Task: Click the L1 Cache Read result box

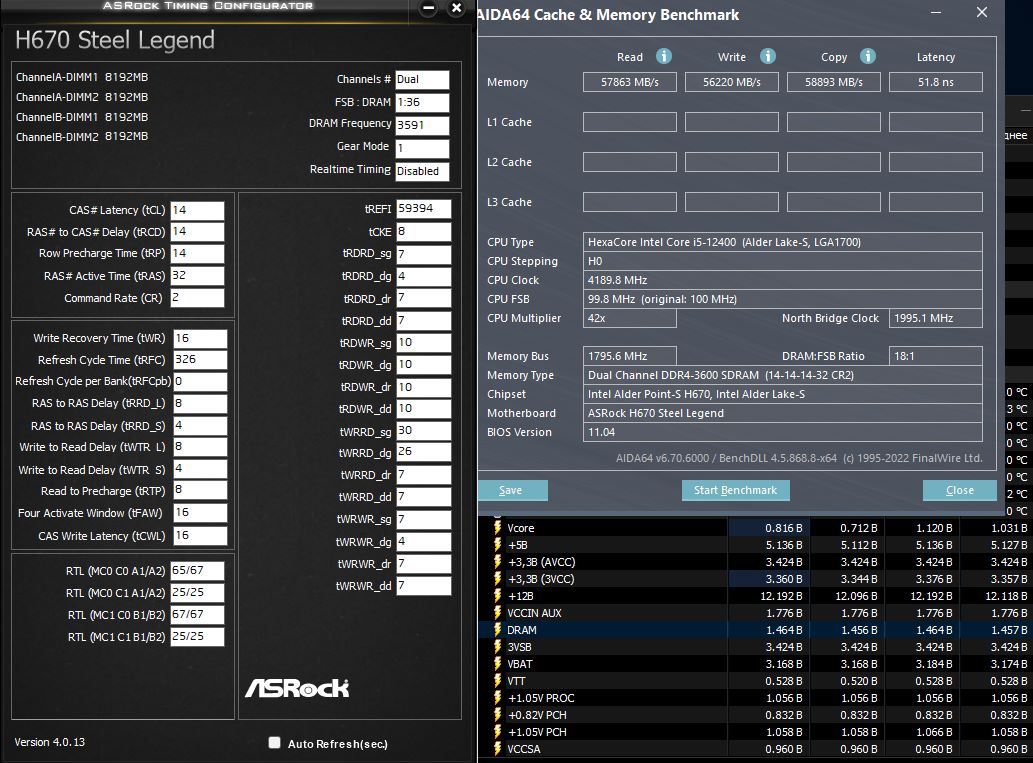Action: pos(630,122)
